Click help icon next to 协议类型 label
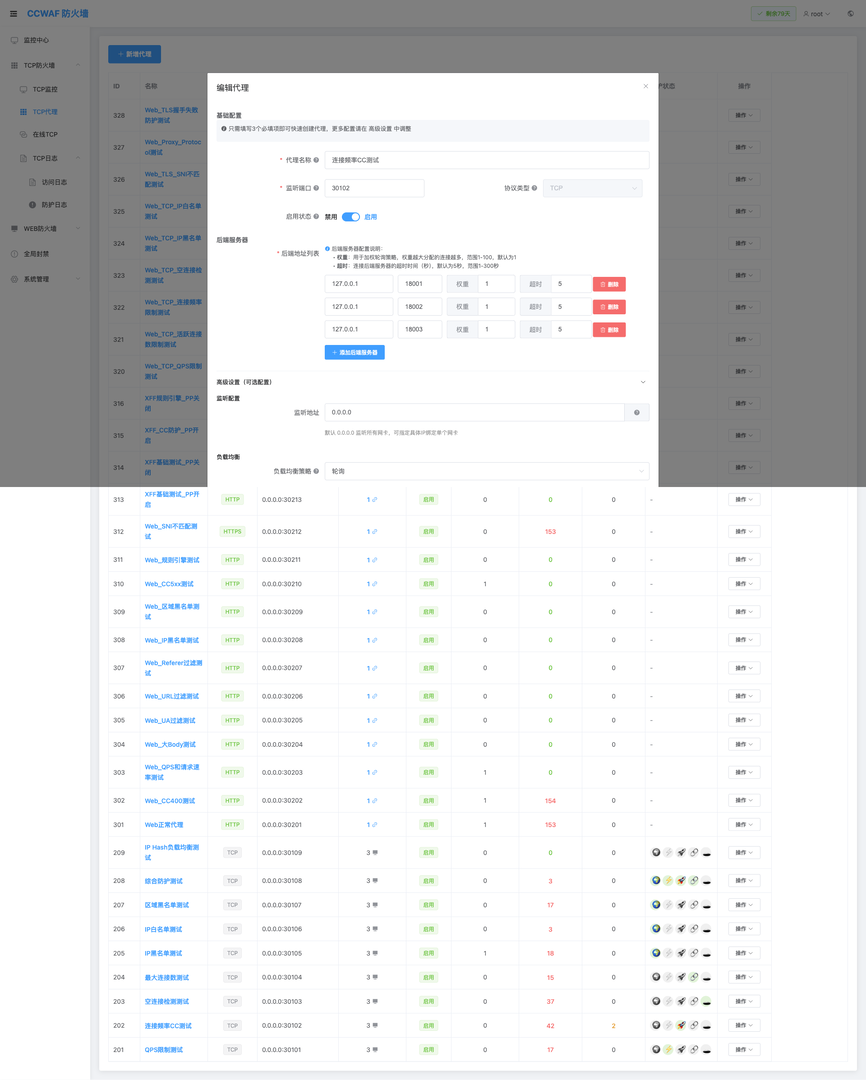The width and height of the screenshot is (866, 1080). (x=535, y=188)
